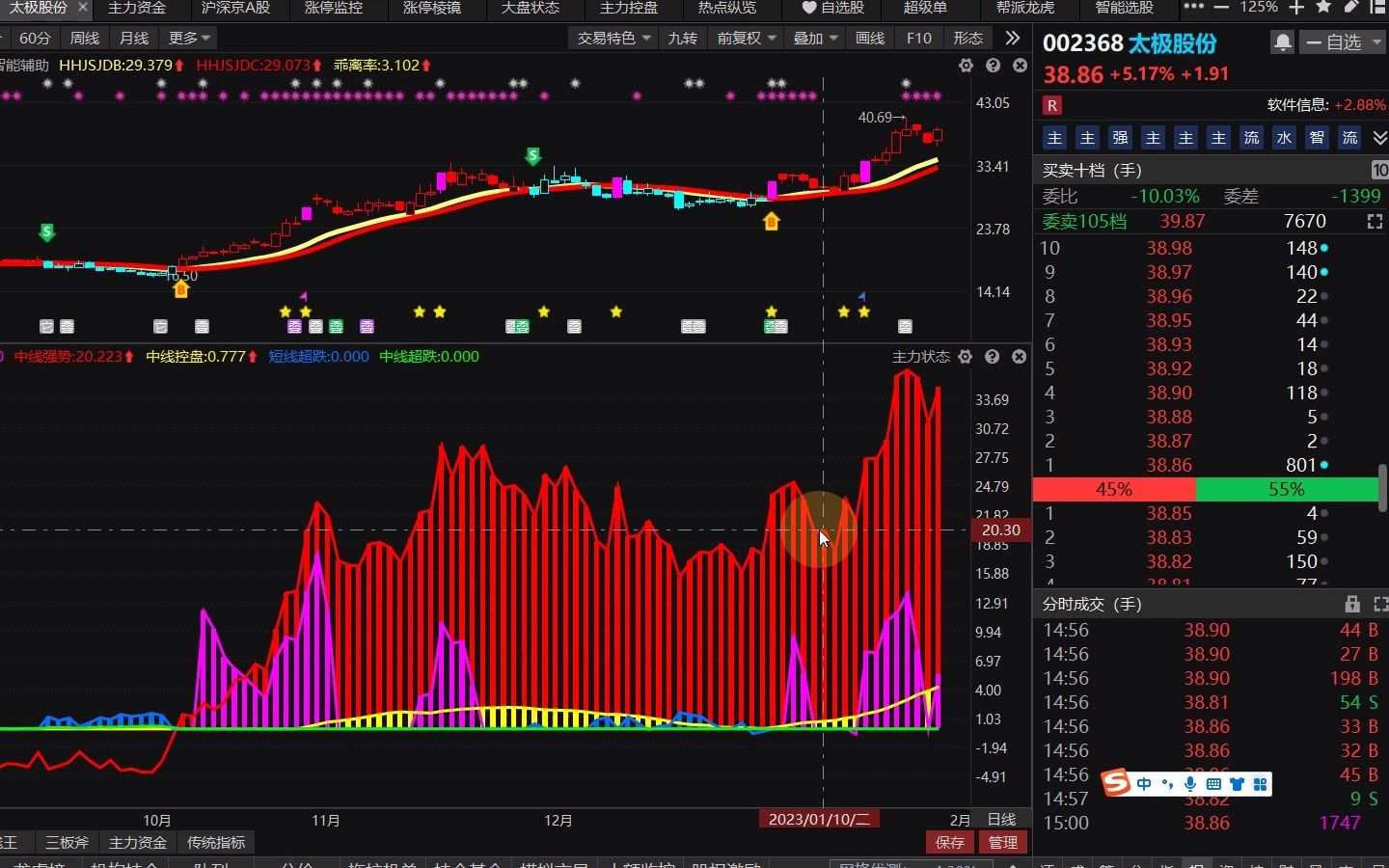
Task: Open the three-dots more menu in top bar
Action: (x=1193, y=7)
